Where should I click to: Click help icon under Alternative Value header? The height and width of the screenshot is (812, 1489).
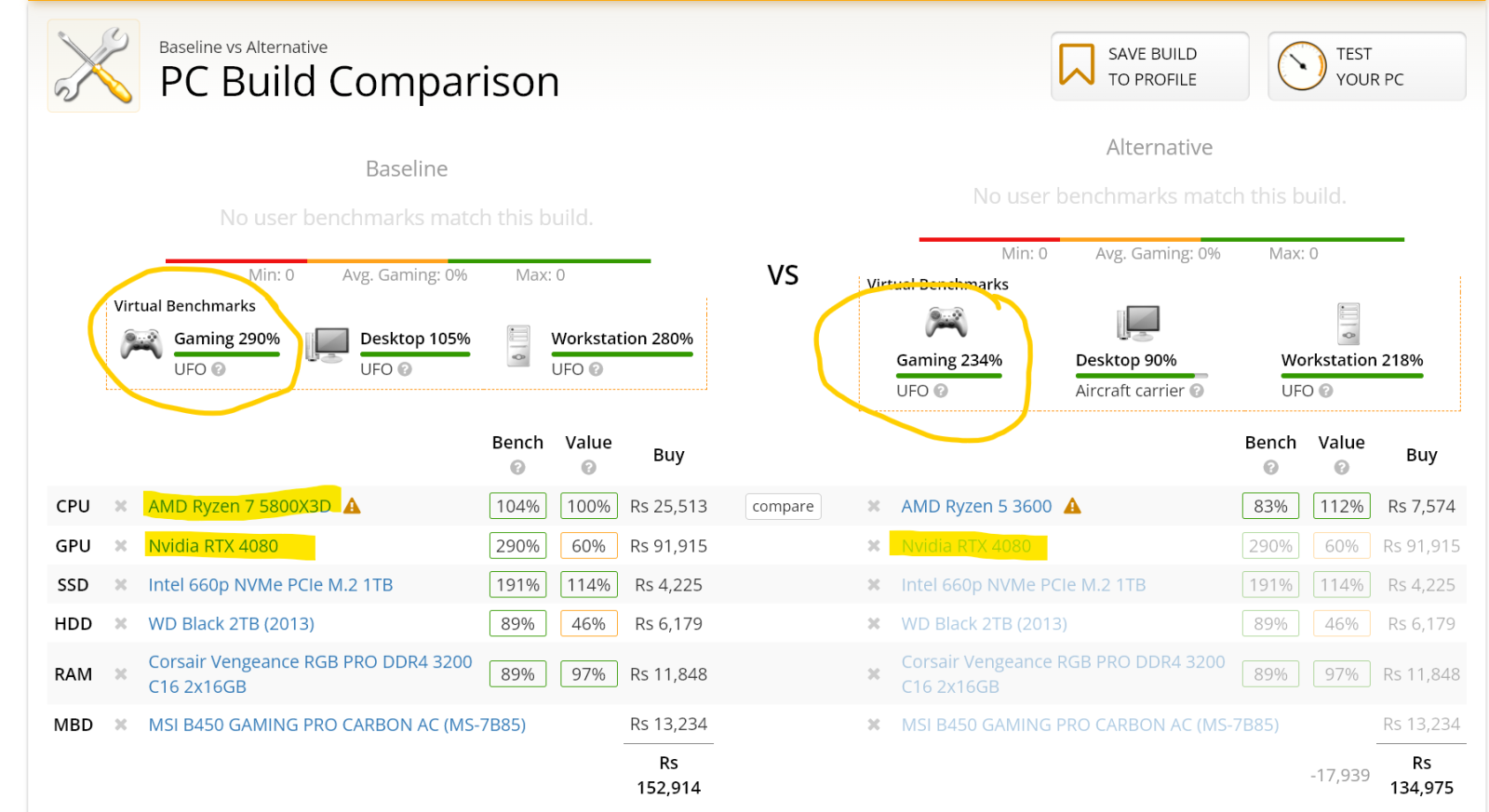[x=1341, y=467]
